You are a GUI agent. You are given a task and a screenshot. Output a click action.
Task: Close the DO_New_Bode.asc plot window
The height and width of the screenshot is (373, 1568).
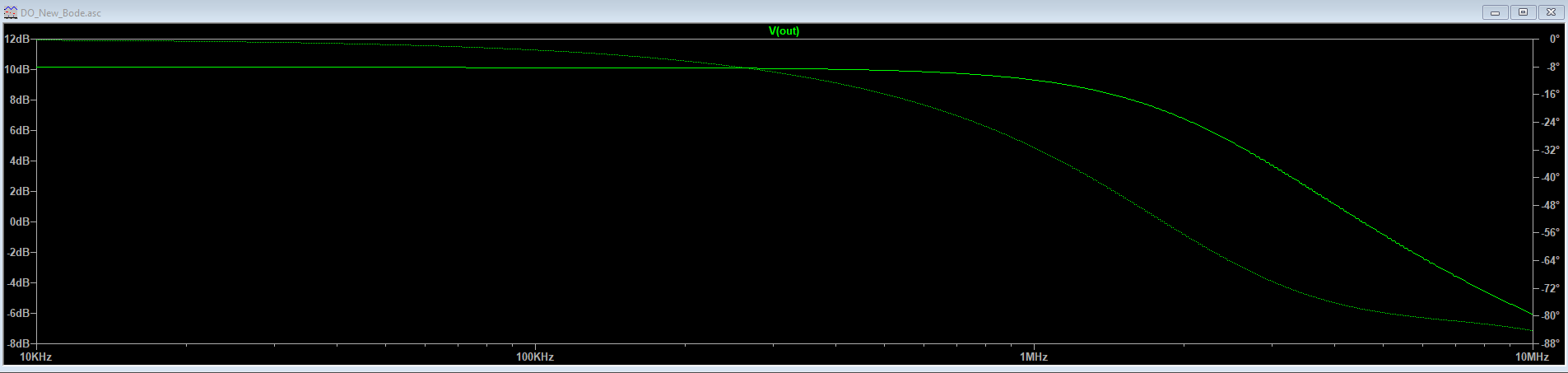1551,12
